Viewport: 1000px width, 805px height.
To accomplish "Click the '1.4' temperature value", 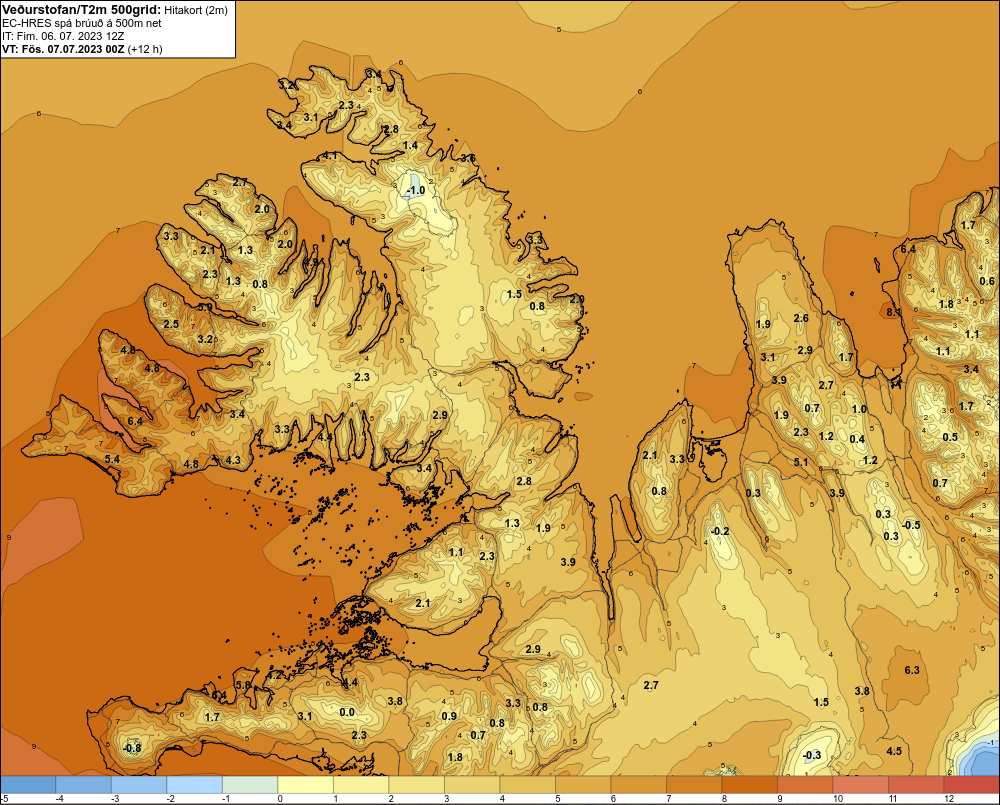I will pyautogui.click(x=410, y=145).
